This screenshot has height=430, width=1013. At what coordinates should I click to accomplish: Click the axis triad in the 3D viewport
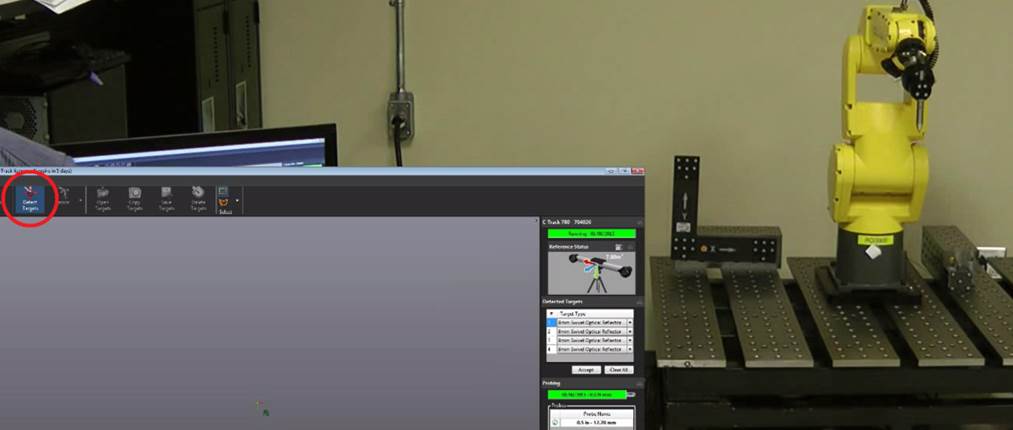(262, 409)
